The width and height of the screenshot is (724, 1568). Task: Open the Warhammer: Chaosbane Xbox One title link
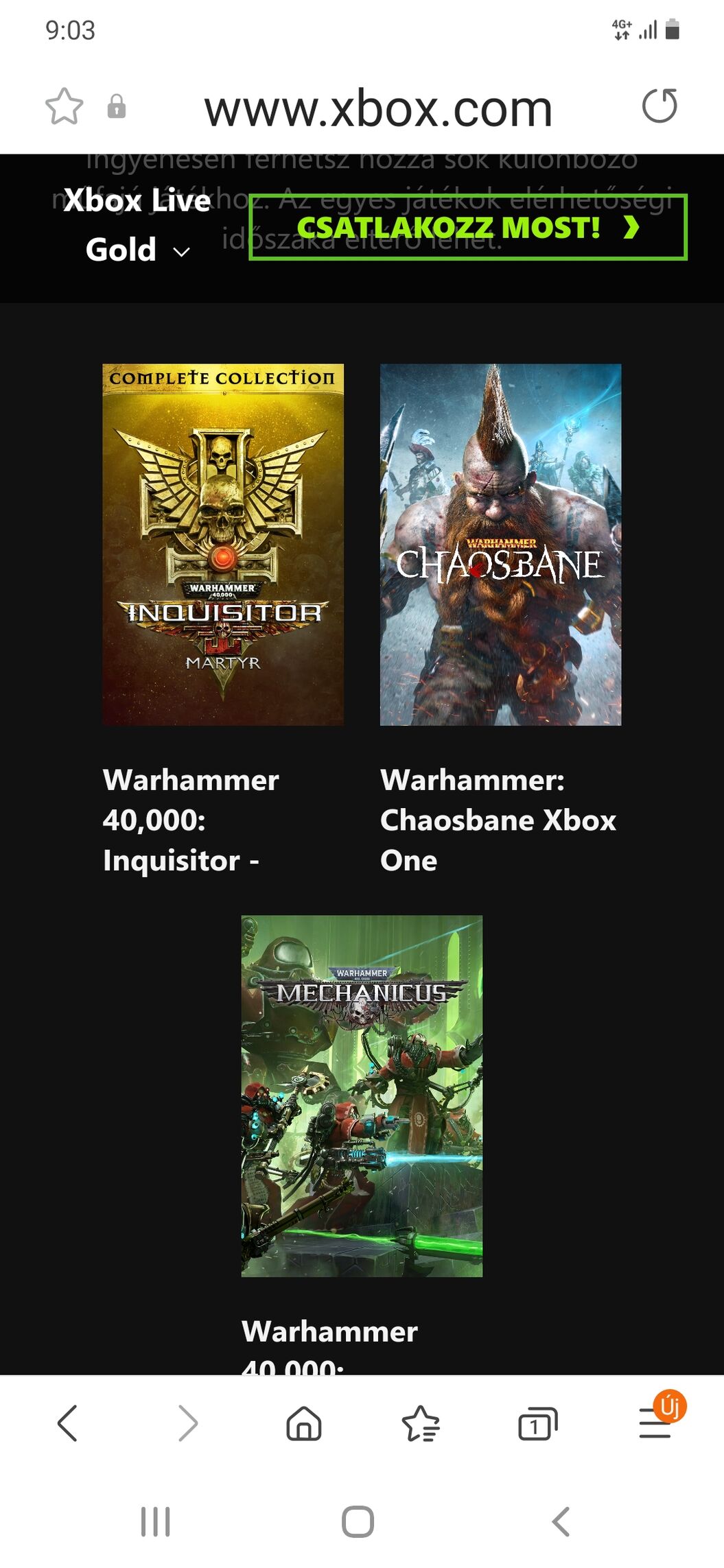pyautogui.click(x=498, y=820)
